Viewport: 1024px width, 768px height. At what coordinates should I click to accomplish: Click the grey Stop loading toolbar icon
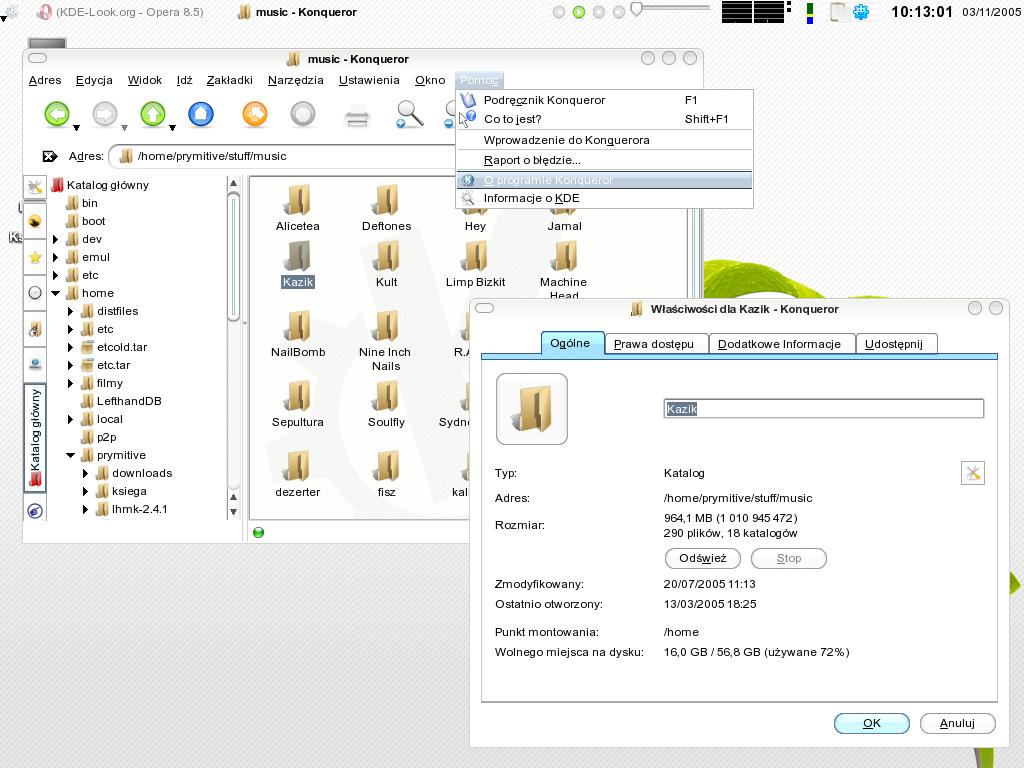[x=302, y=114]
